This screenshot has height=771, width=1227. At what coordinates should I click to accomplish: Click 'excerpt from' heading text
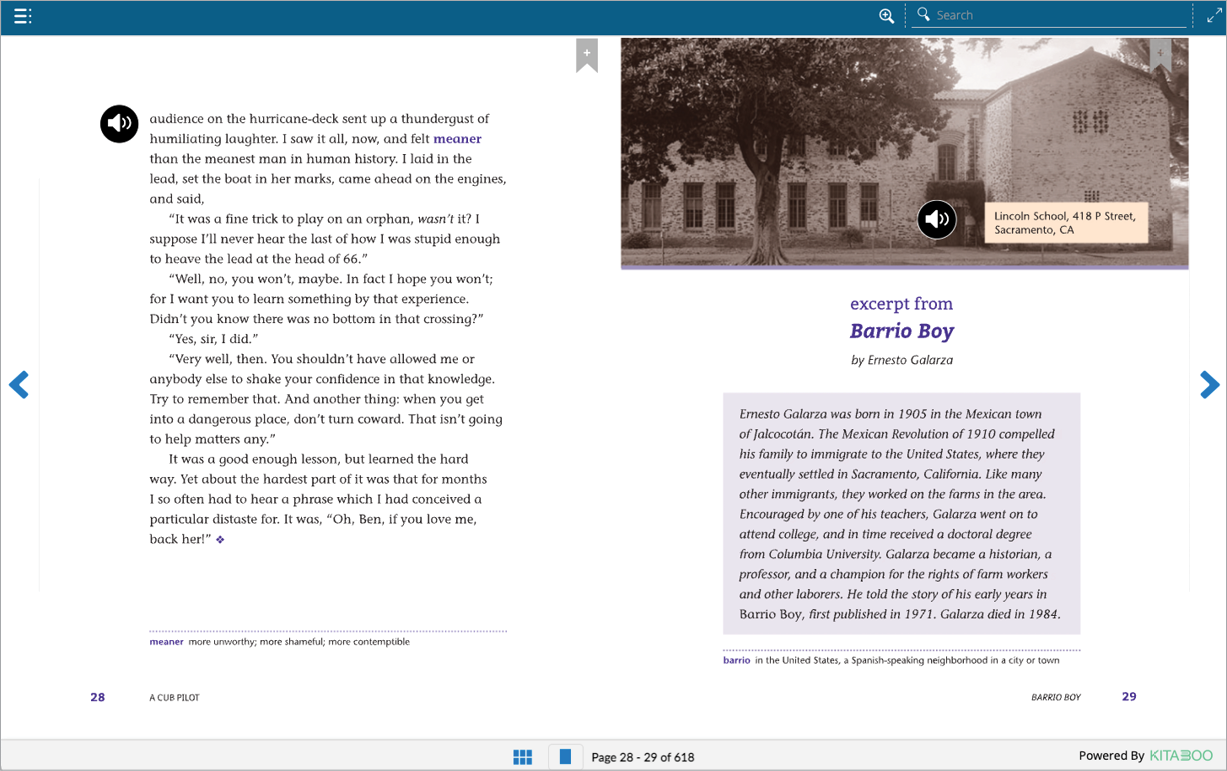901,304
